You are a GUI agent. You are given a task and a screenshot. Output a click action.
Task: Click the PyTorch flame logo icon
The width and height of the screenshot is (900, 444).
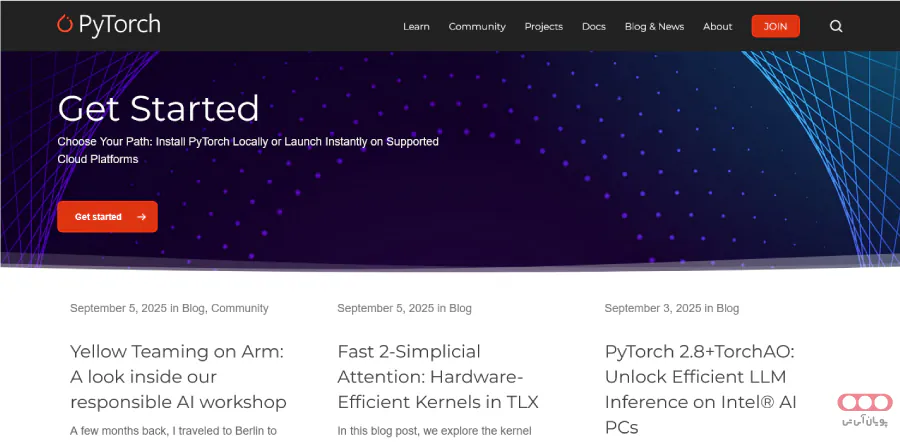pos(65,24)
